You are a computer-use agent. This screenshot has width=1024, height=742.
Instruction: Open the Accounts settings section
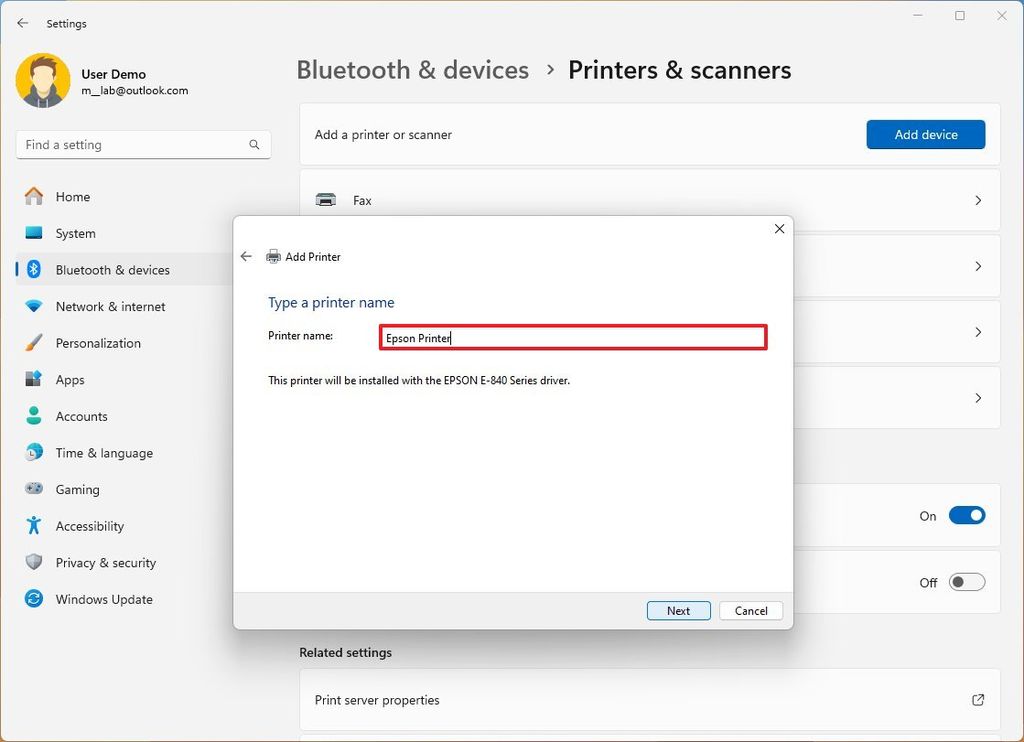coord(81,416)
